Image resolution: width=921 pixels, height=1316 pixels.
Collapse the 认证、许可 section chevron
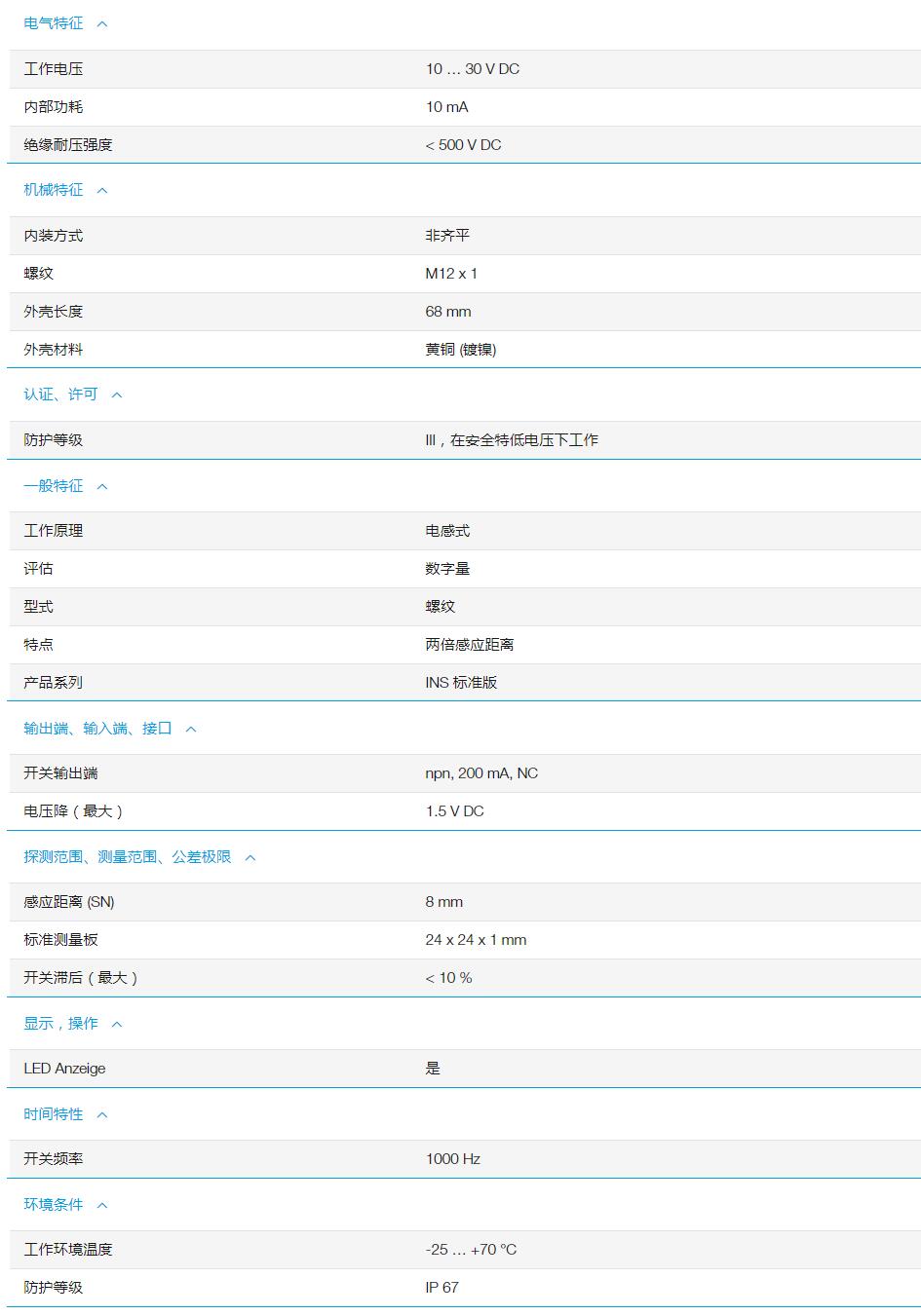[118, 395]
